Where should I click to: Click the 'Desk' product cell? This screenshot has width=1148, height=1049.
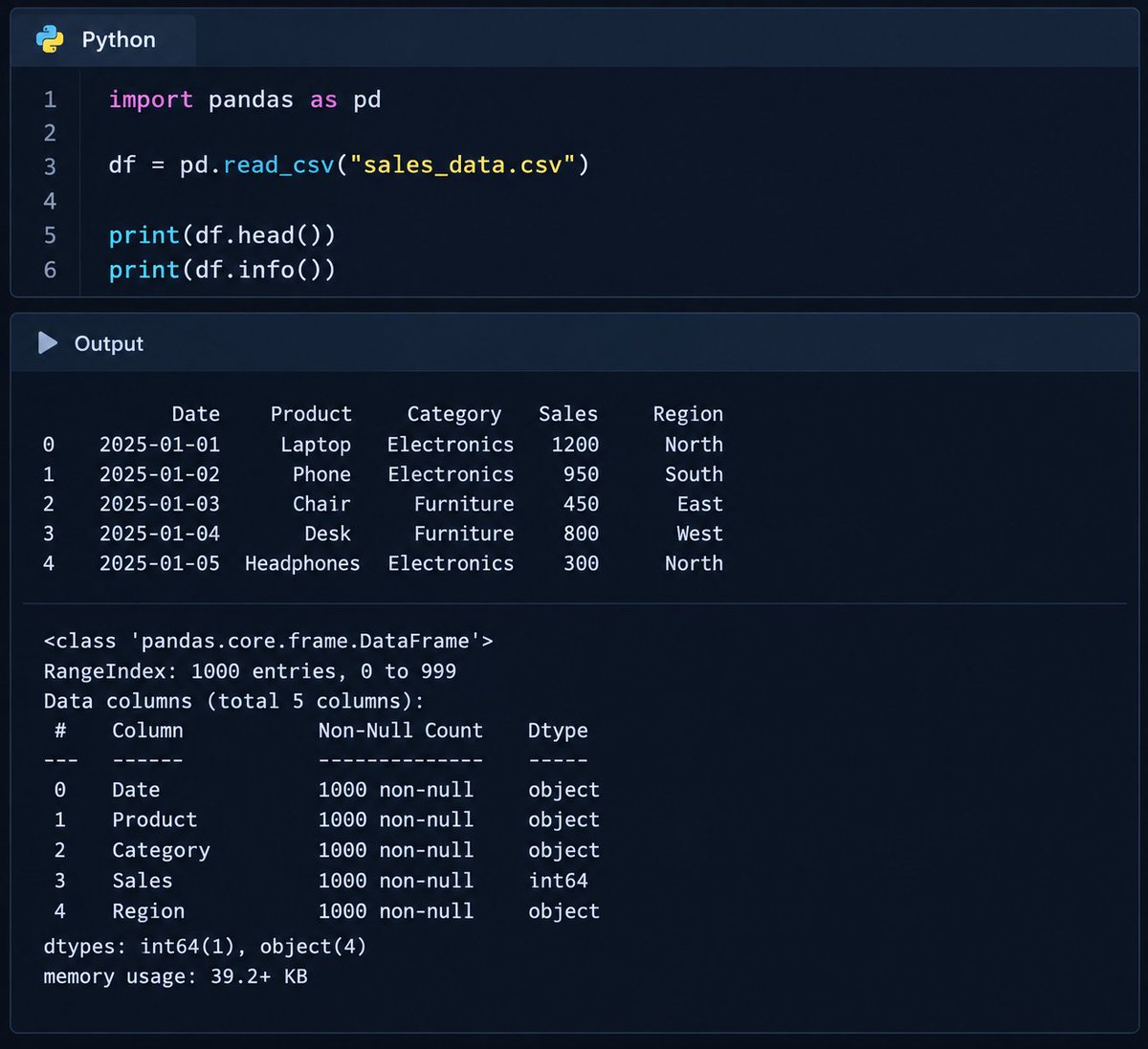[328, 534]
